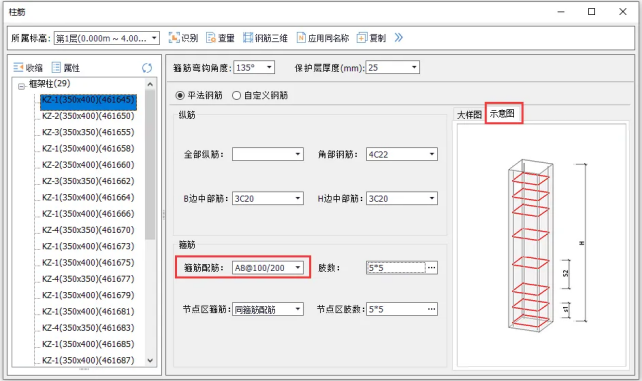642x381 pixels.
Task: Click the 肢数 5*5 input field
Action: (x=396, y=268)
